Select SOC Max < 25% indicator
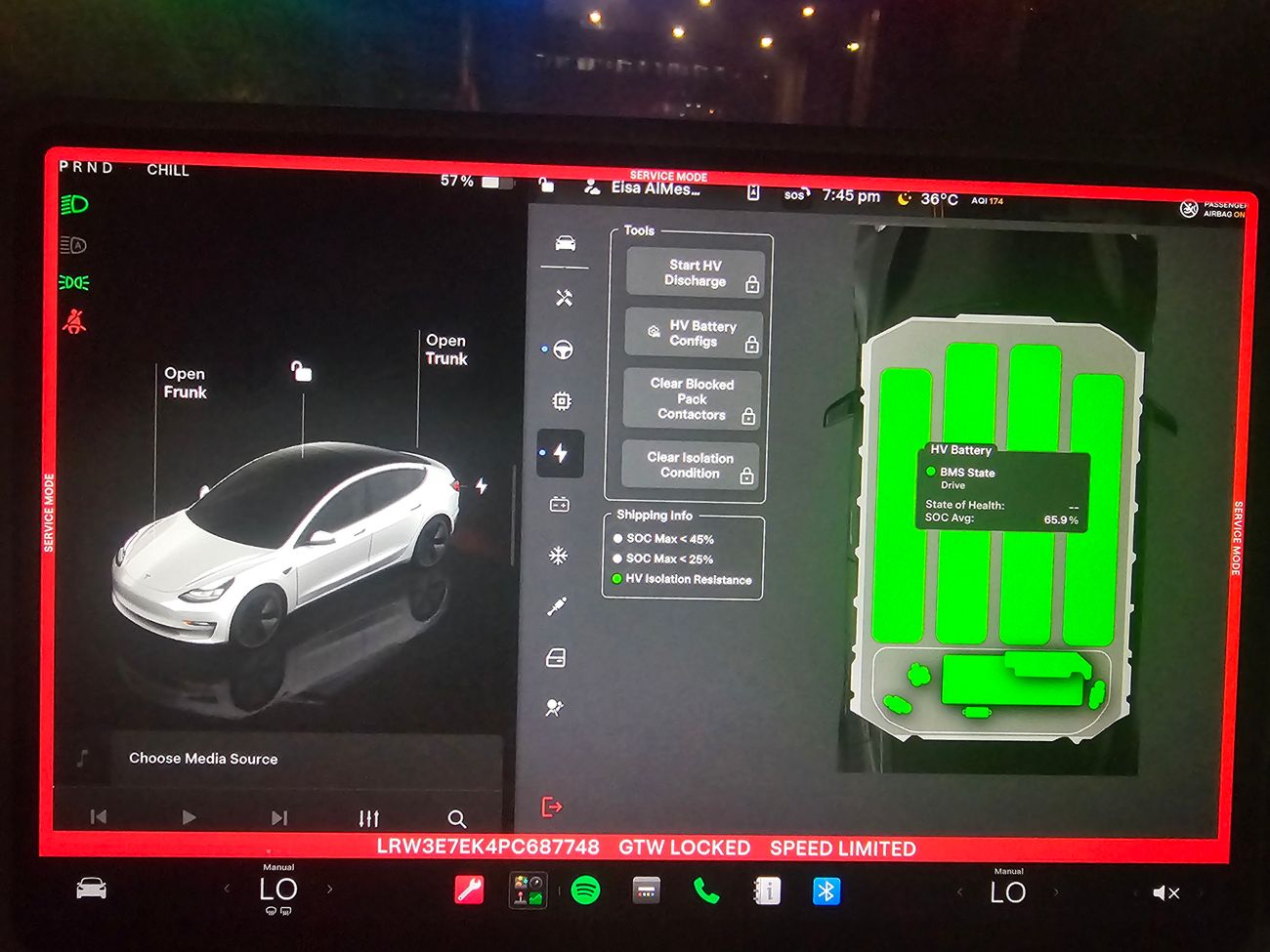Viewport: 1270px width, 952px height. (x=662, y=559)
